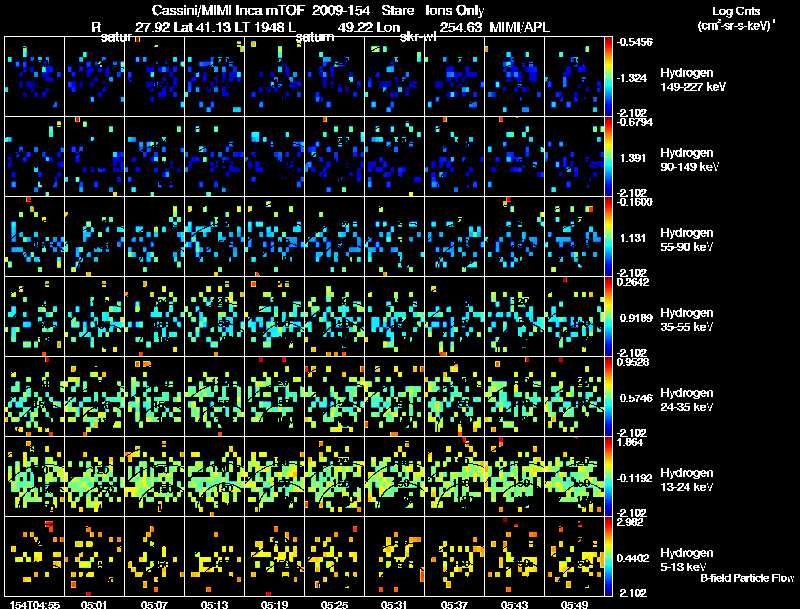This screenshot has width=800, height=609.
Task: Click the 0.9189 scale value
Action: pyautogui.click(x=636, y=318)
